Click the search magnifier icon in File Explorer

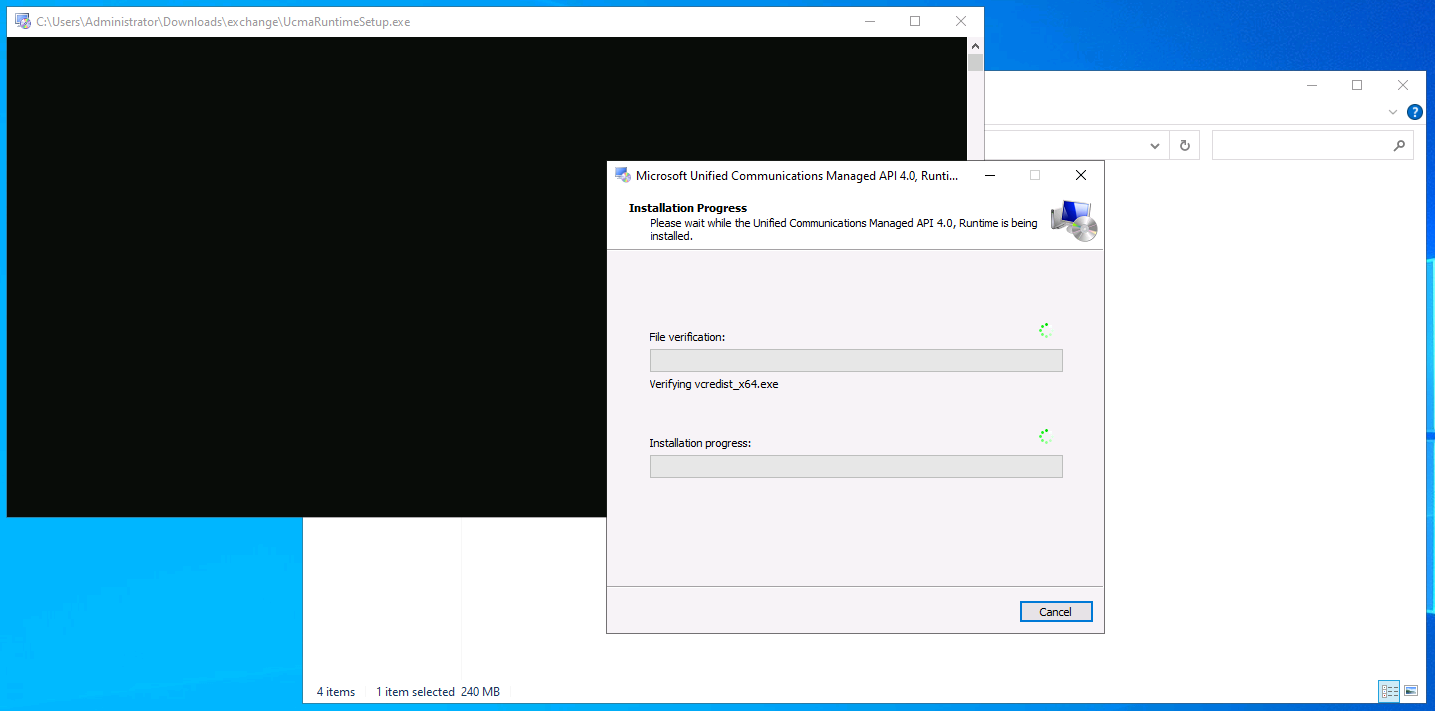1399,145
